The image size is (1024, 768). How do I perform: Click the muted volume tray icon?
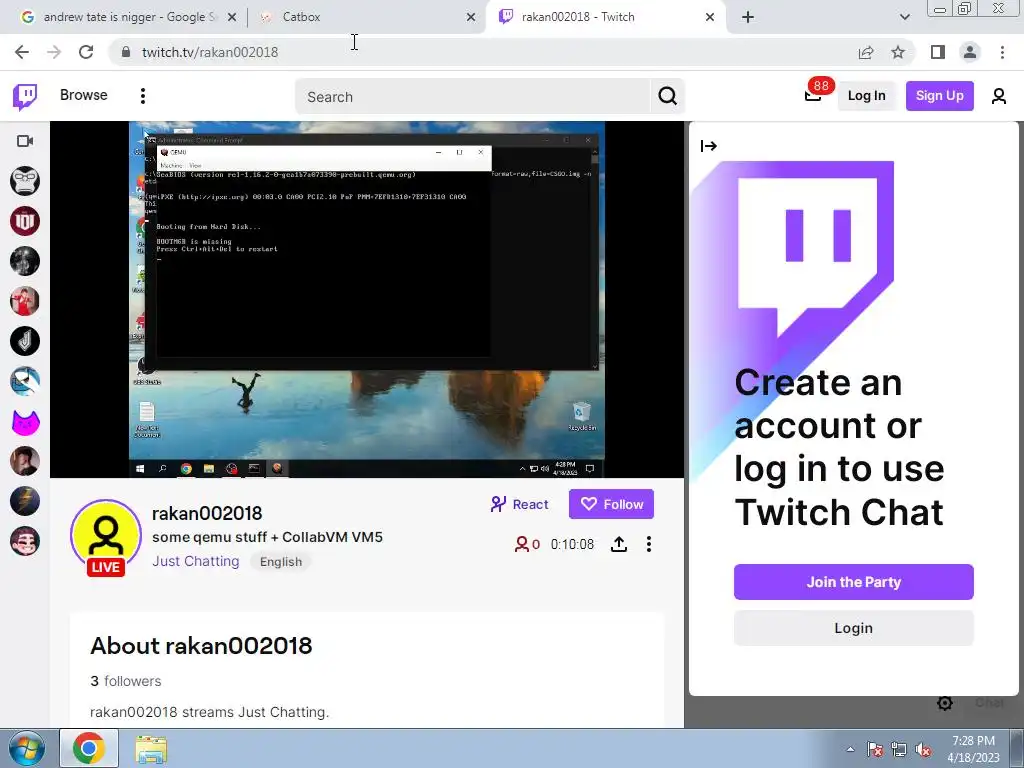coord(923,750)
